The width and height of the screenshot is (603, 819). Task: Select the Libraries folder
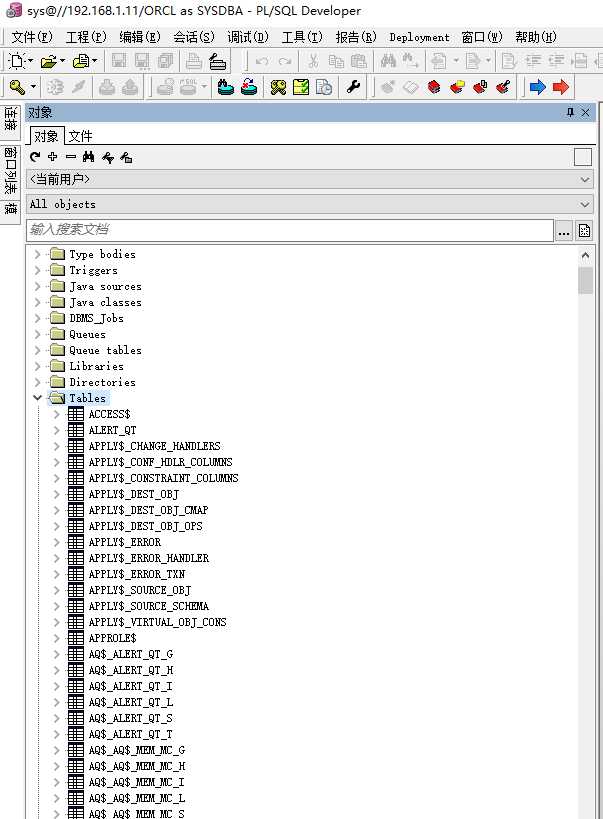[97, 366]
